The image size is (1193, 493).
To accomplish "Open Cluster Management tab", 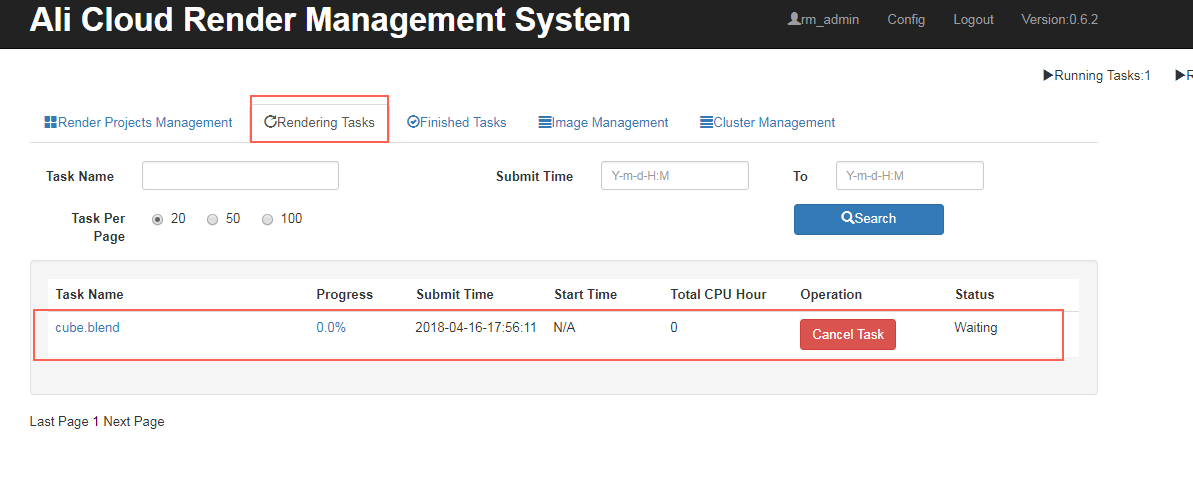I will tap(768, 122).
